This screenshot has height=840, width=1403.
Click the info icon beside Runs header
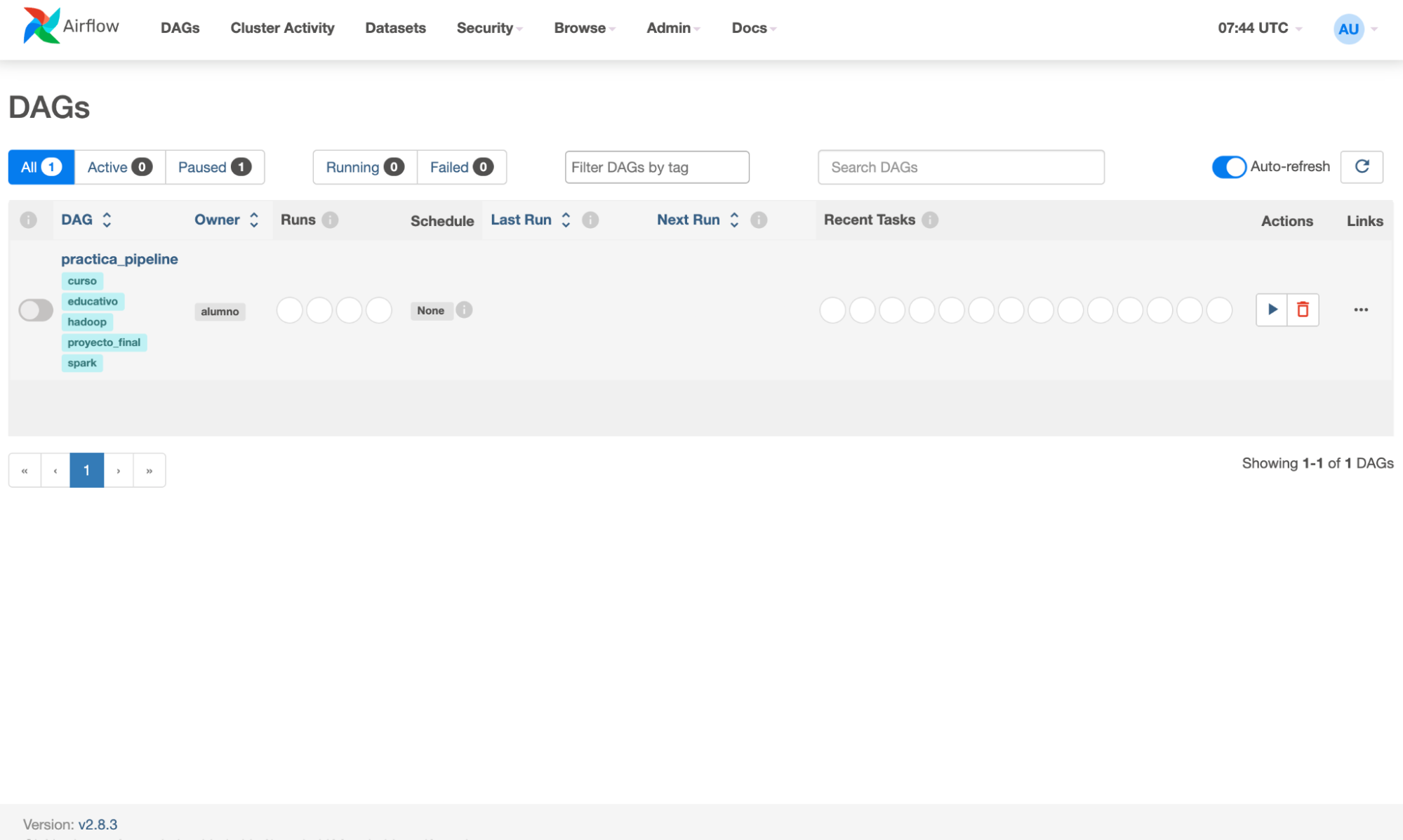click(330, 220)
